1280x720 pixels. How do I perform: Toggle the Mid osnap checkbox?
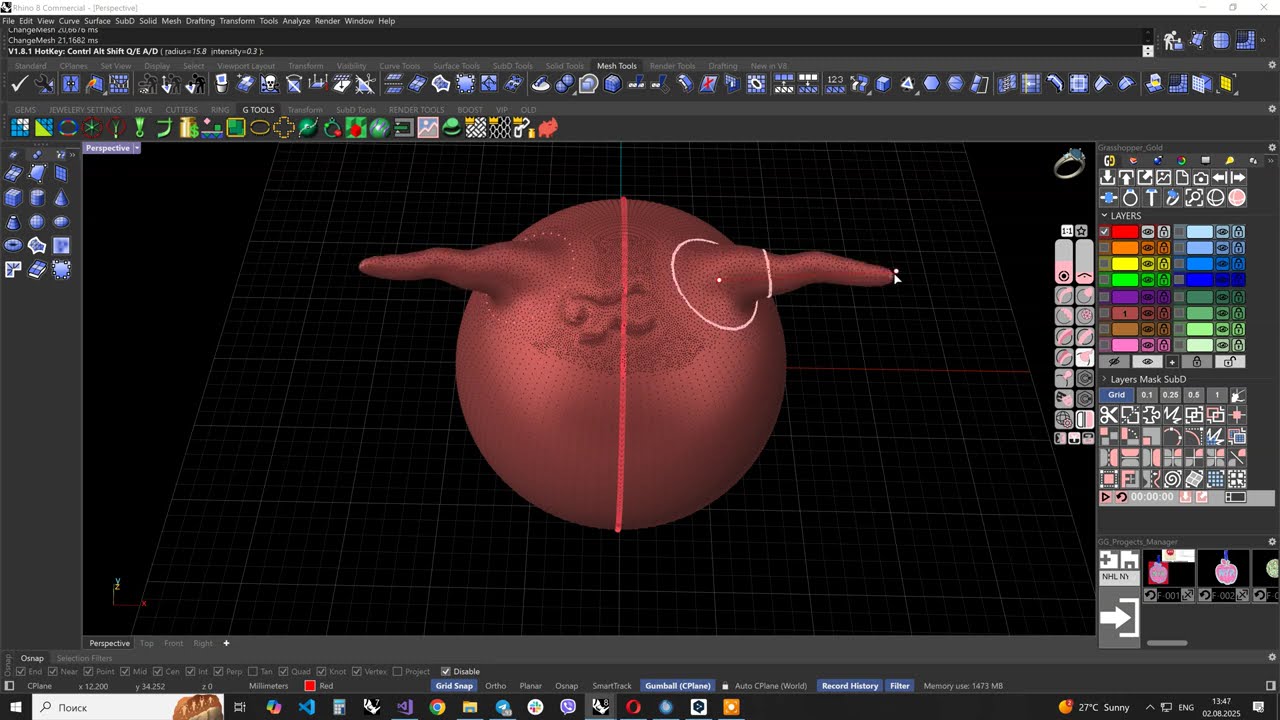coord(124,672)
